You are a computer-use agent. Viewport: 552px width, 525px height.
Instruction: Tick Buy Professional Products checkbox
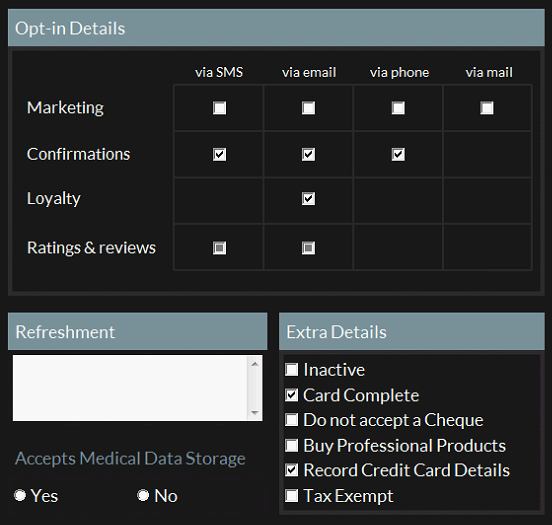pos(291,445)
